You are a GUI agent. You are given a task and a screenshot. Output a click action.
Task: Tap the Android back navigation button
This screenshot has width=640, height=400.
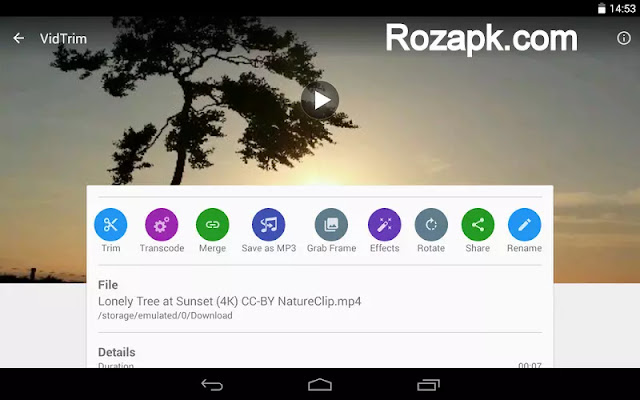[x=212, y=384]
